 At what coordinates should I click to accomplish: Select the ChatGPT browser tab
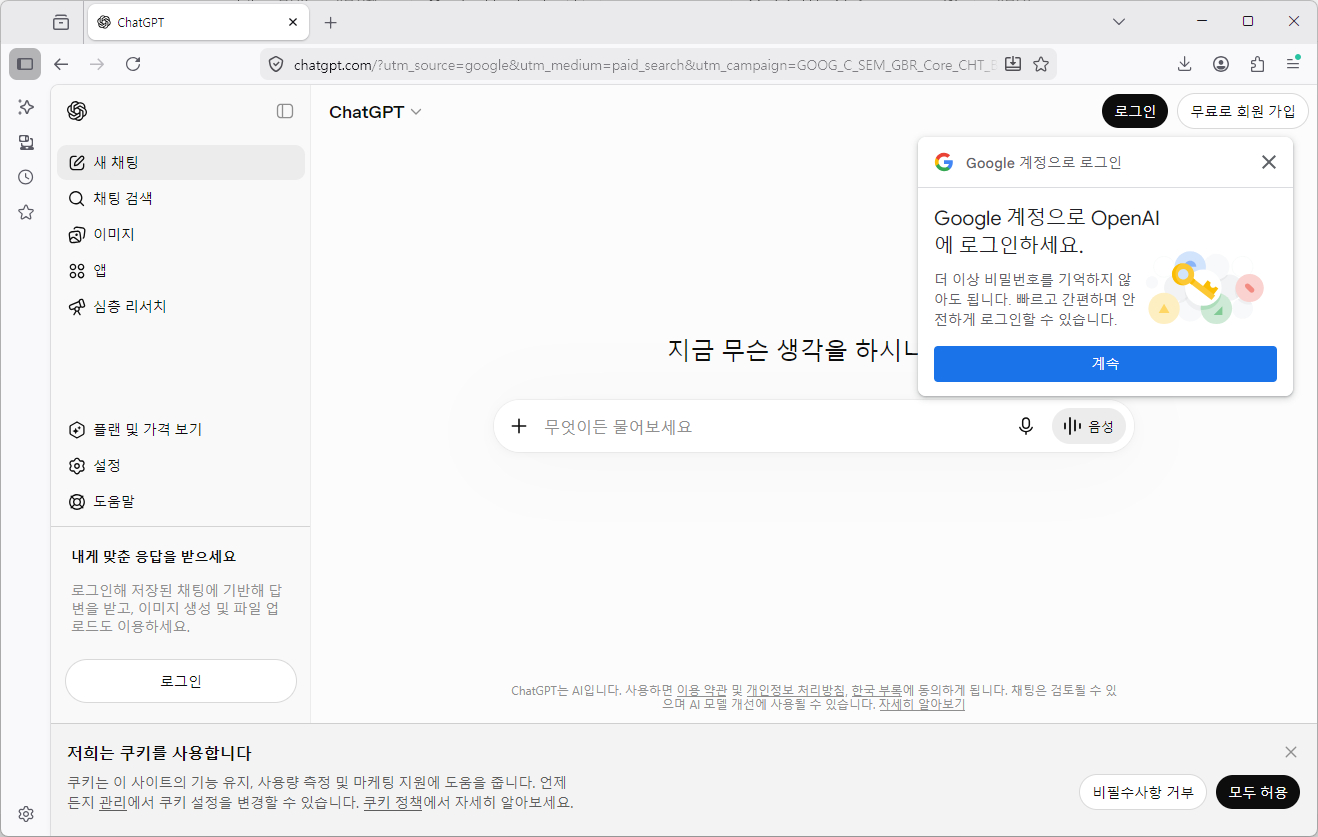[197, 22]
